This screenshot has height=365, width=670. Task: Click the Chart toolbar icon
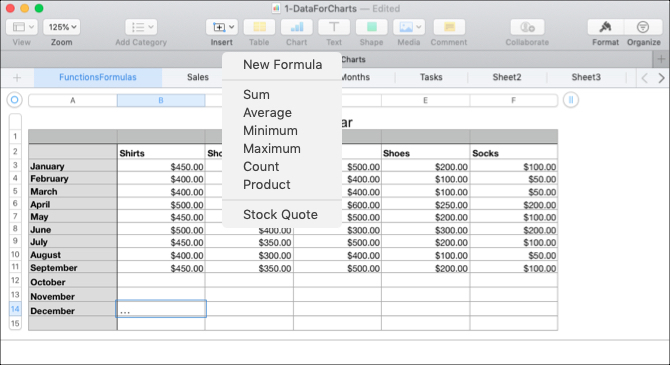(x=297, y=27)
